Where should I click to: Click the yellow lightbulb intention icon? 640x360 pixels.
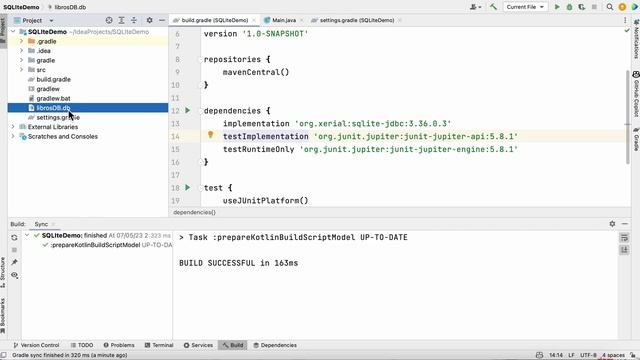pos(211,135)
